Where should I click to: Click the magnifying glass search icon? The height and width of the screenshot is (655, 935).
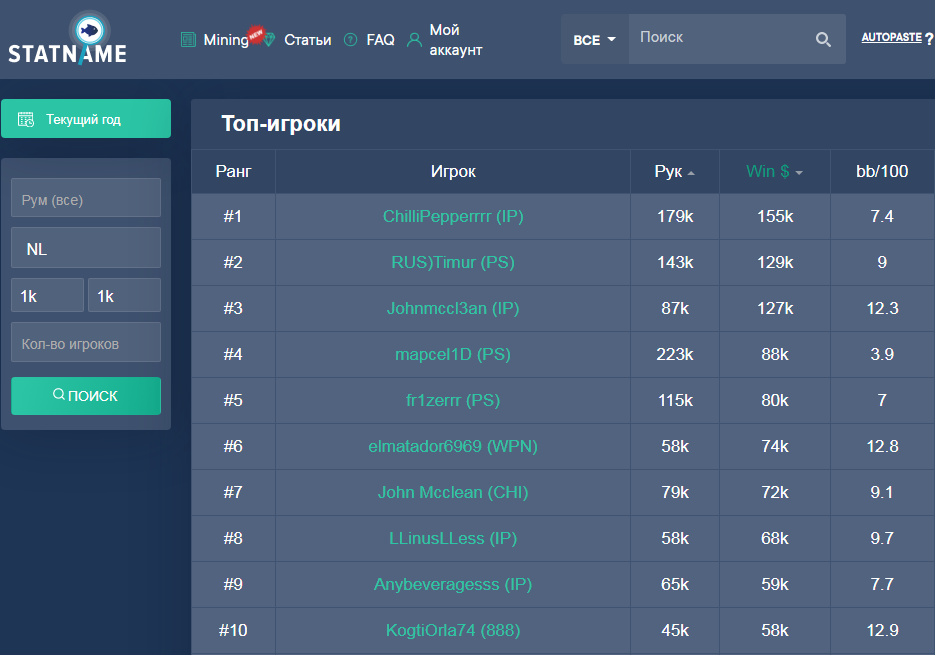tap(823, 40)
